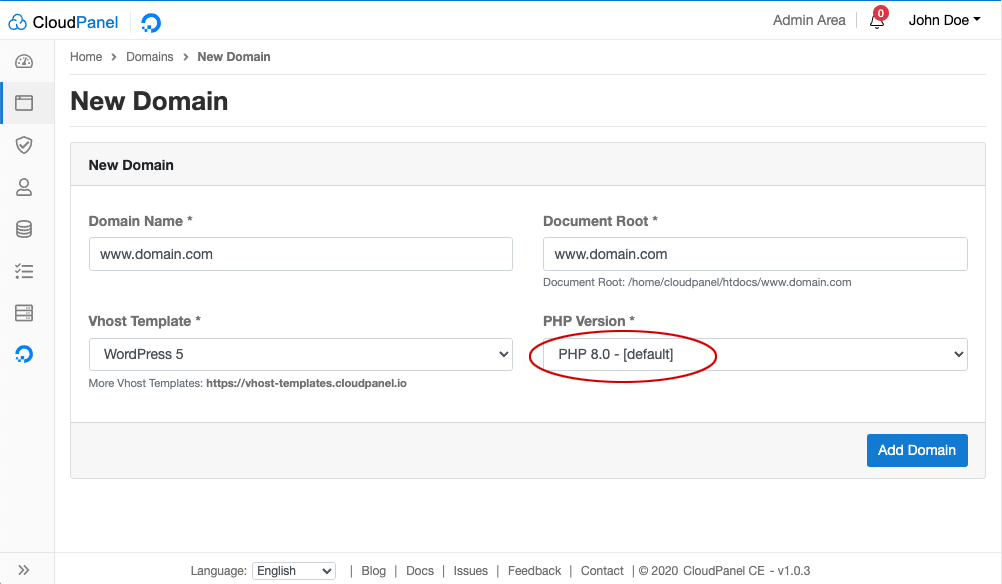The width and height of the screenshot is (1002, 584).
Task: Open the Domains window icon in sidebar
Action: coord(24,103)
